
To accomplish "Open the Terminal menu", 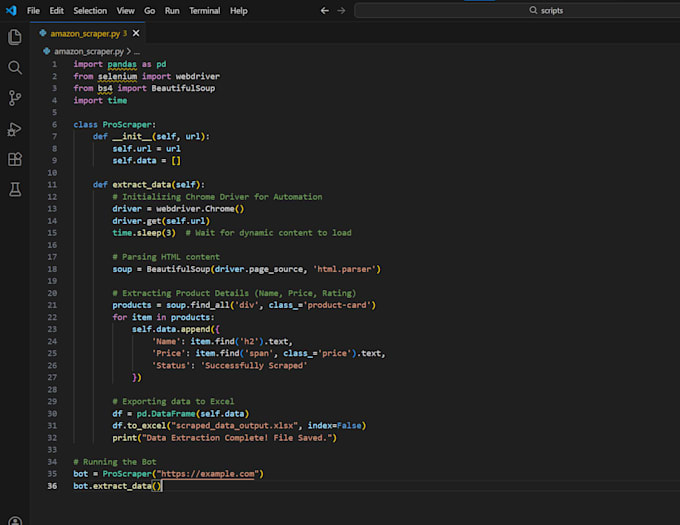I will (x=204, y=11).
